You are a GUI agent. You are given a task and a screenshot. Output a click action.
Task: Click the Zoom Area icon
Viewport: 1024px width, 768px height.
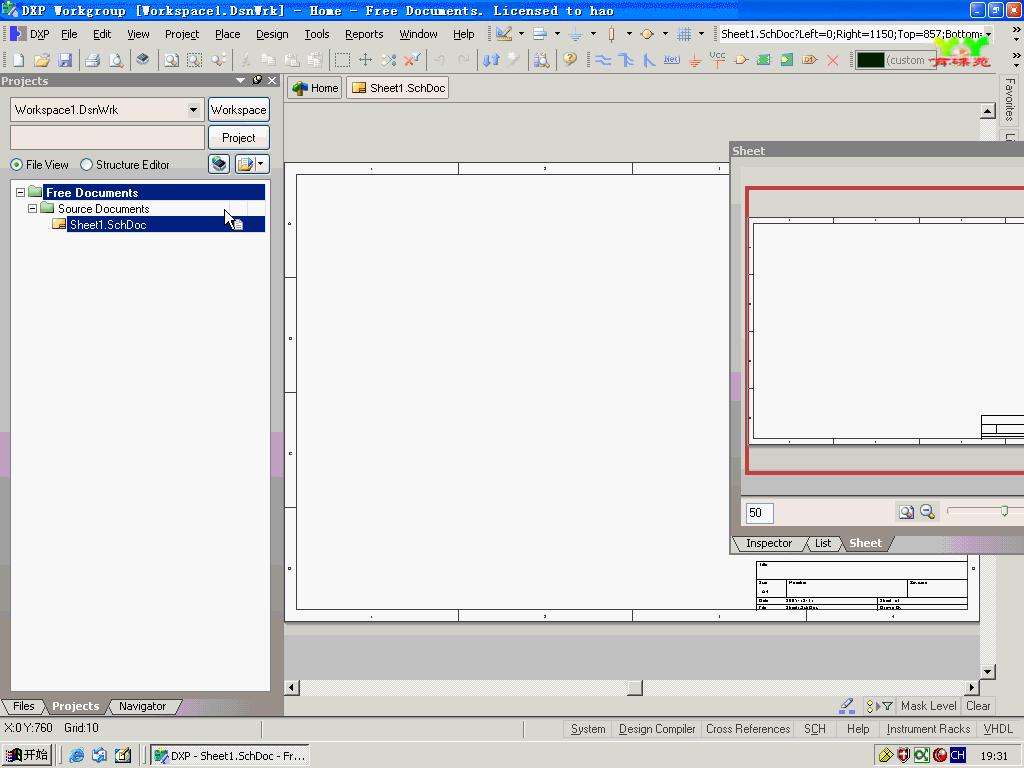[194, 60]
